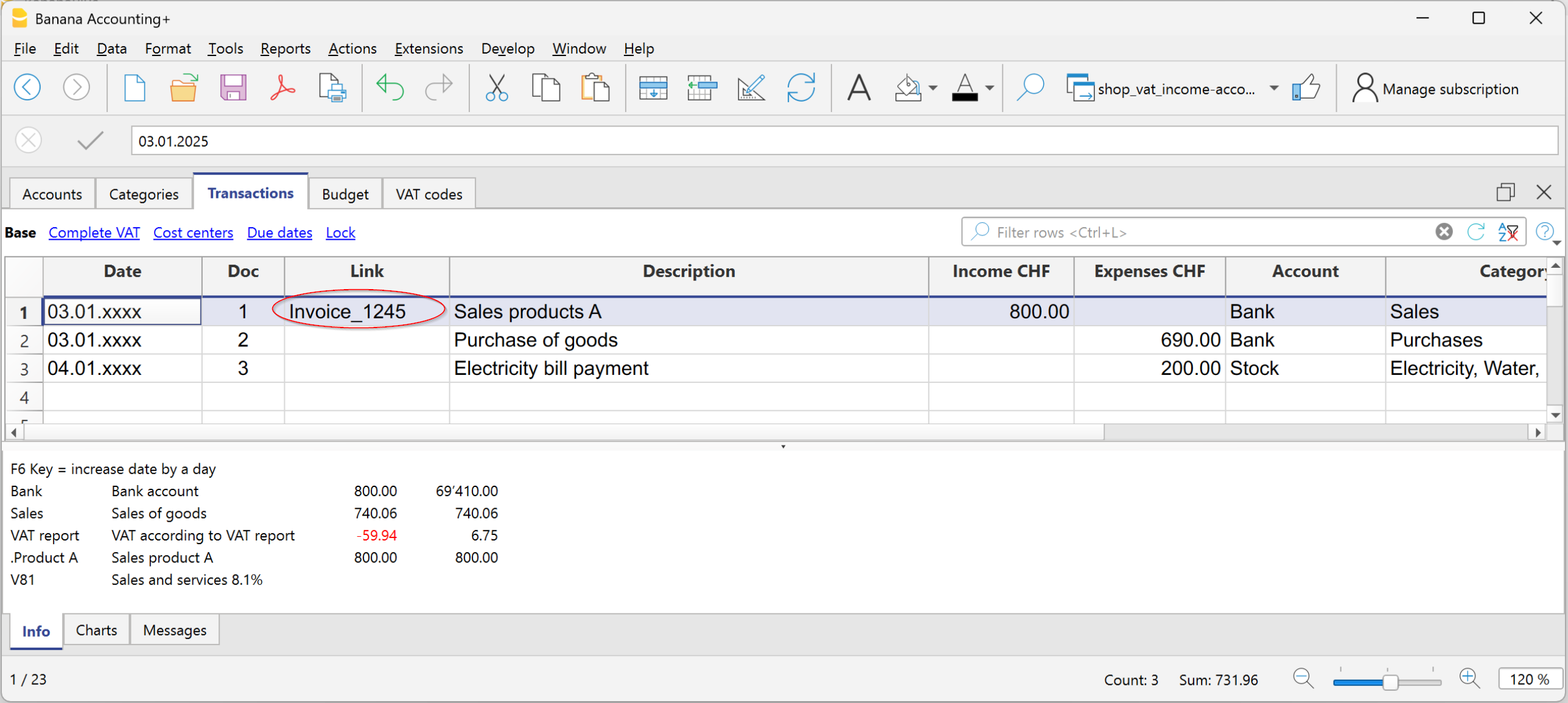Switch to the VAT codes tab
1568x703 pixels.
pos(429,194)
